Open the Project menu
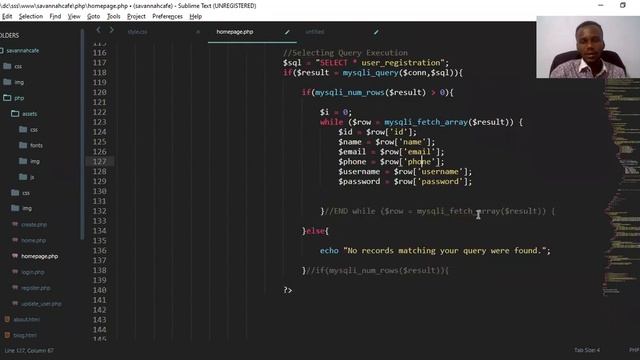 pyautogui.click(x=136, y=16)
